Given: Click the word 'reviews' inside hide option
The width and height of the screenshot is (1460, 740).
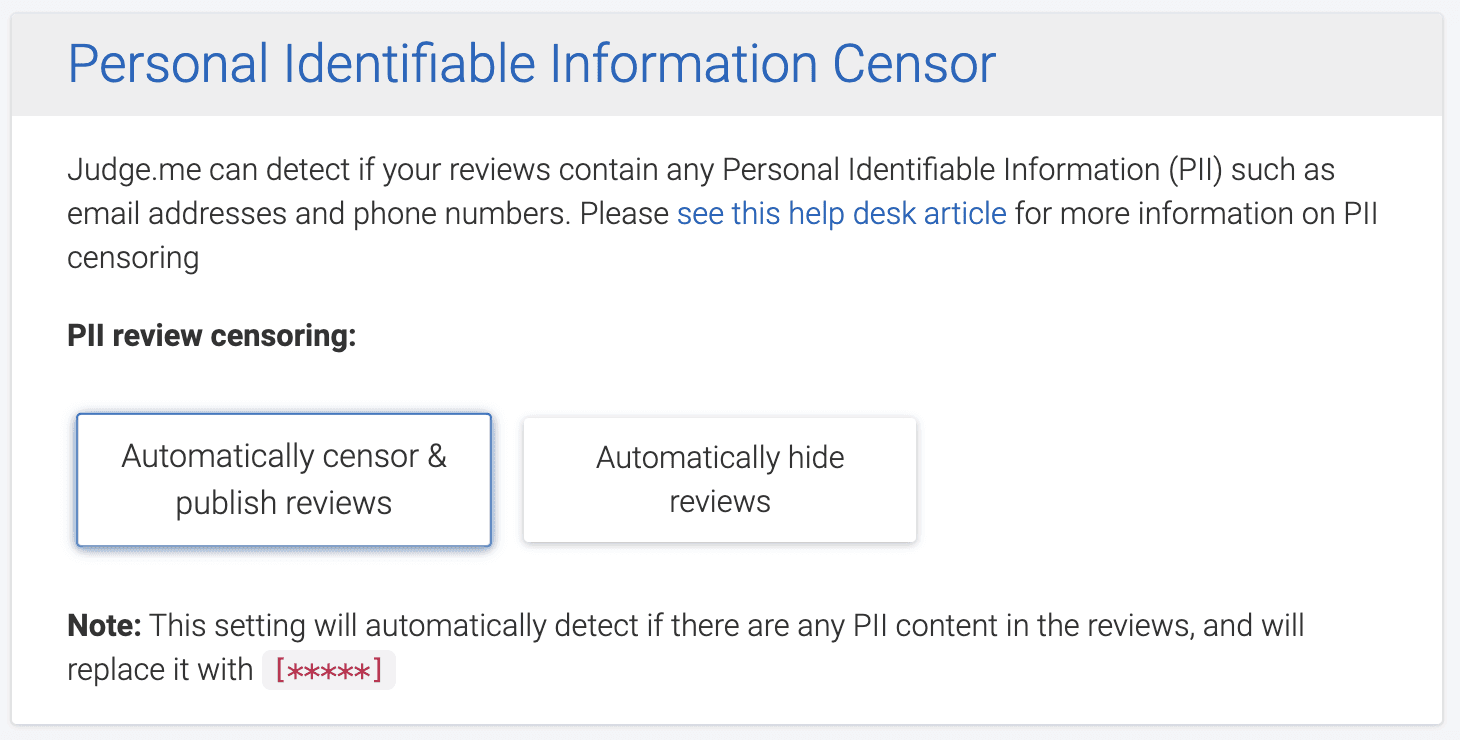Looking at the screenshot, I should tap(719, 501).
